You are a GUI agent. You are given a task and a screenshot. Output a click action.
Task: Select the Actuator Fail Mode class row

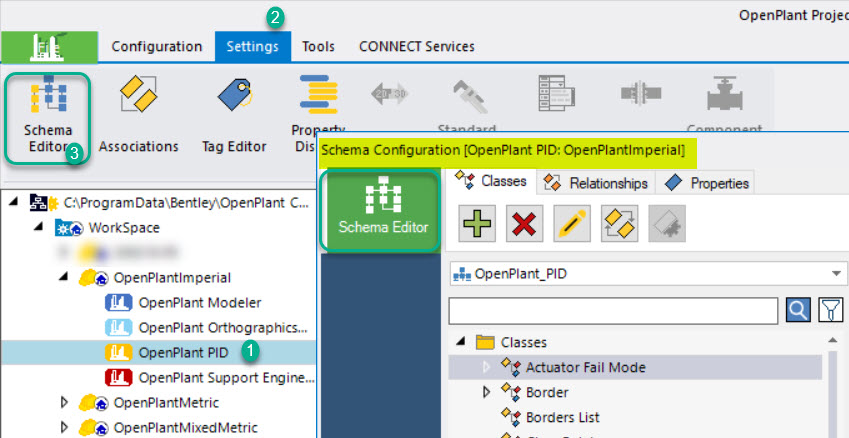[x=635, y=367]
